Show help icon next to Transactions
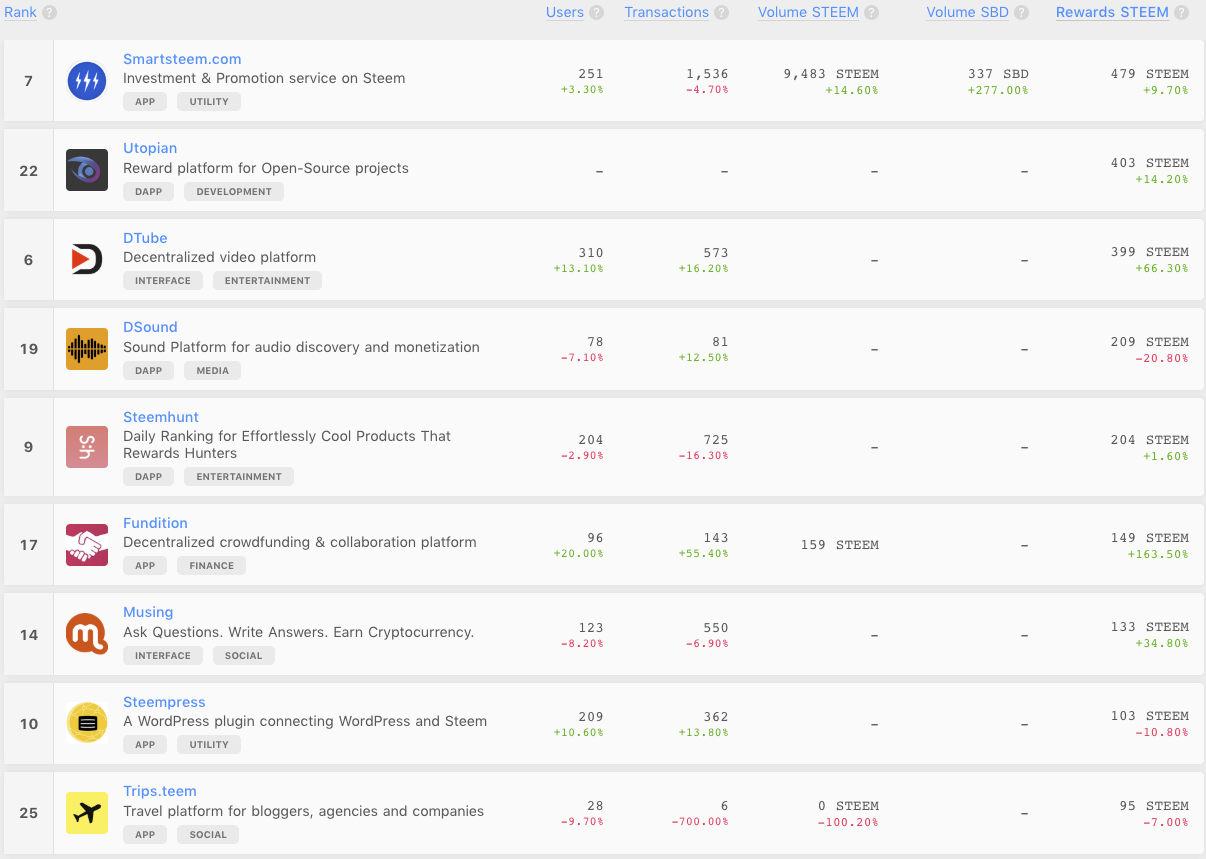 722,13
